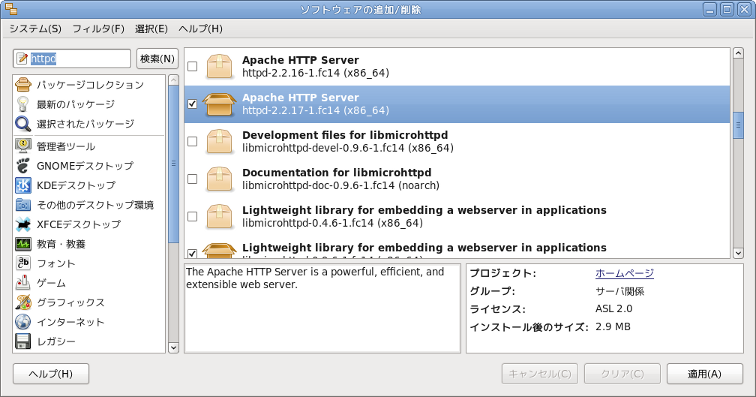Click the XFCEデスクトップ mouse icon
The image size is (756, 397).
point(23,224)
